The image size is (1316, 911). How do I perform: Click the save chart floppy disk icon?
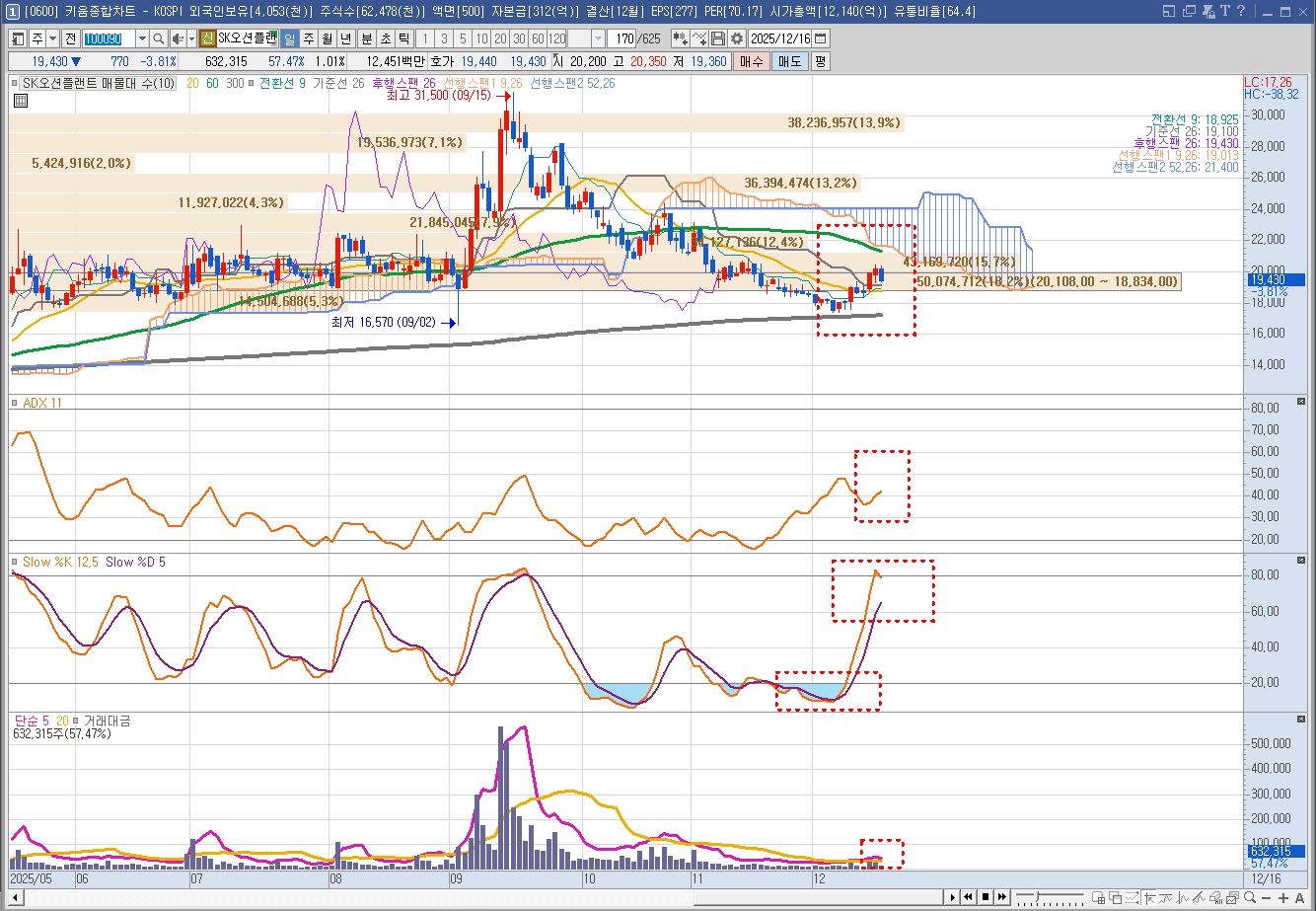(718, 38)
